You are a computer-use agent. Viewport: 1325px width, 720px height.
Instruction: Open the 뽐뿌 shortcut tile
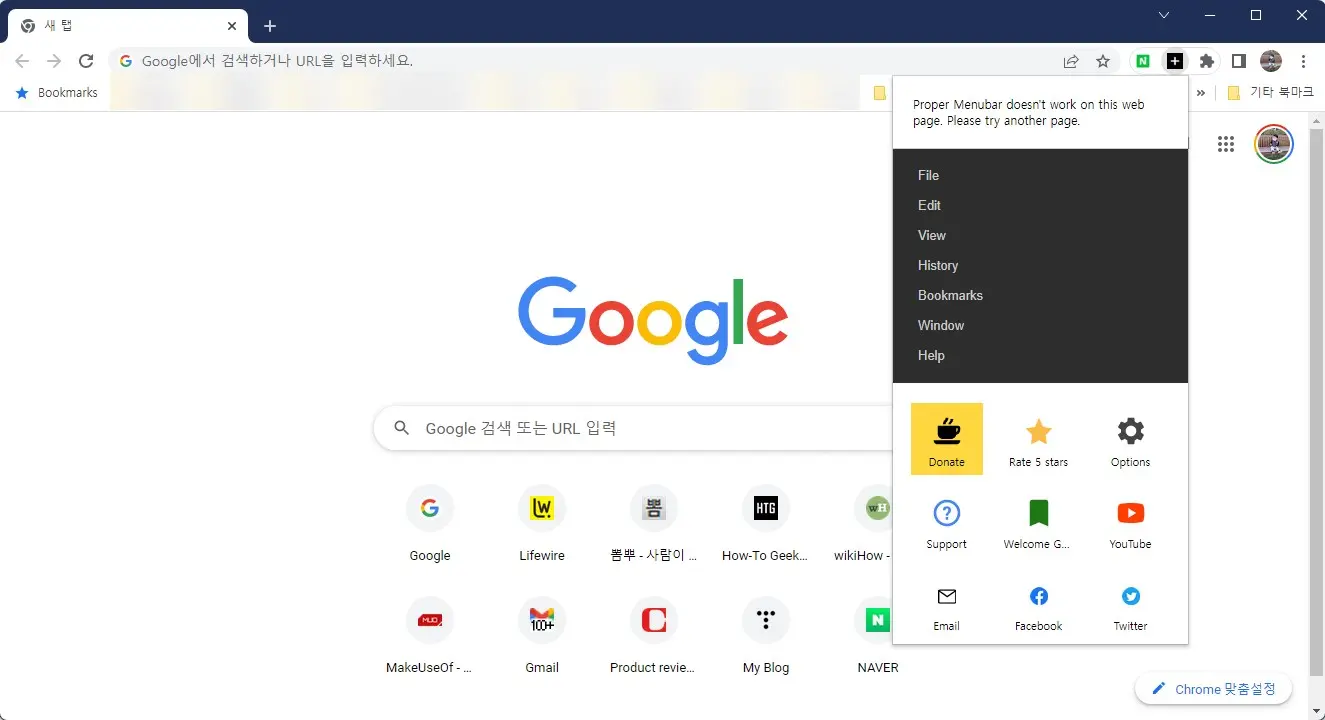pos(654,522)
